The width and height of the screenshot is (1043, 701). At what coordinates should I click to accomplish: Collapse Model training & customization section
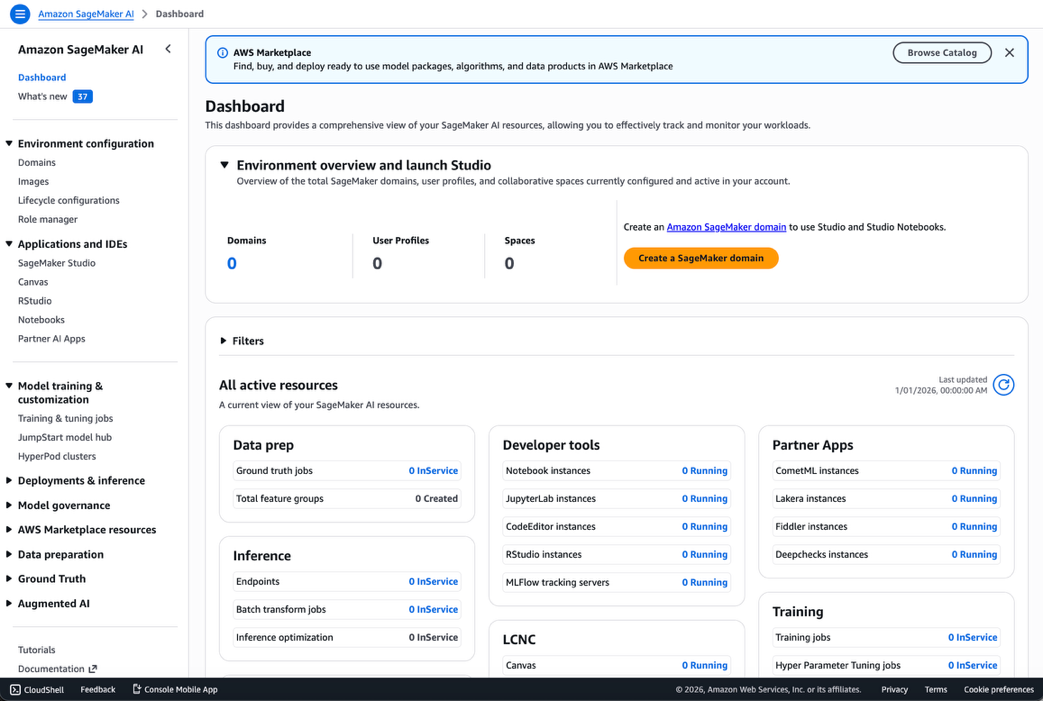pos(9,385)
